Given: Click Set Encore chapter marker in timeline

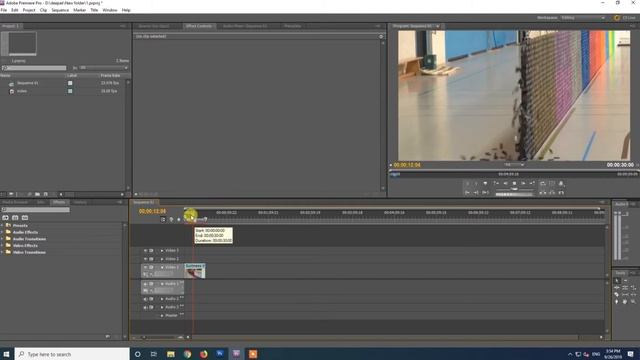Looking at the screenshot, I should click(171, 220).
